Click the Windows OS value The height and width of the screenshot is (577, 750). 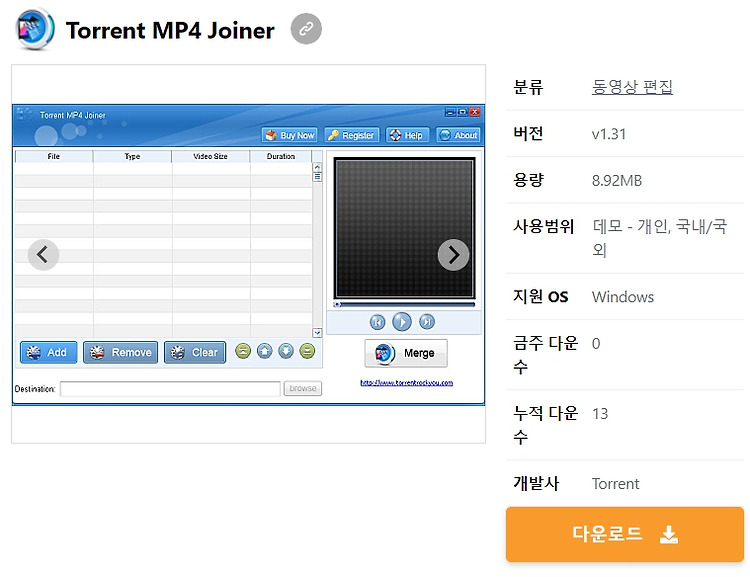tap(623, 297)
